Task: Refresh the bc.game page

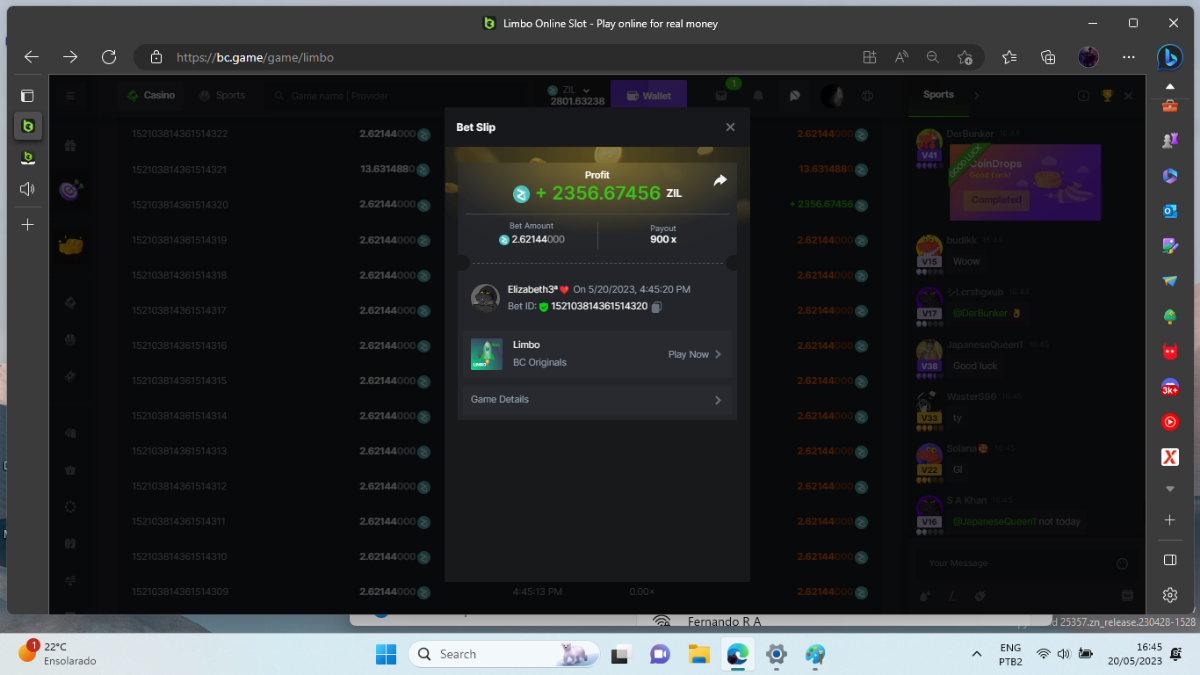Action: tap(109, 57)
